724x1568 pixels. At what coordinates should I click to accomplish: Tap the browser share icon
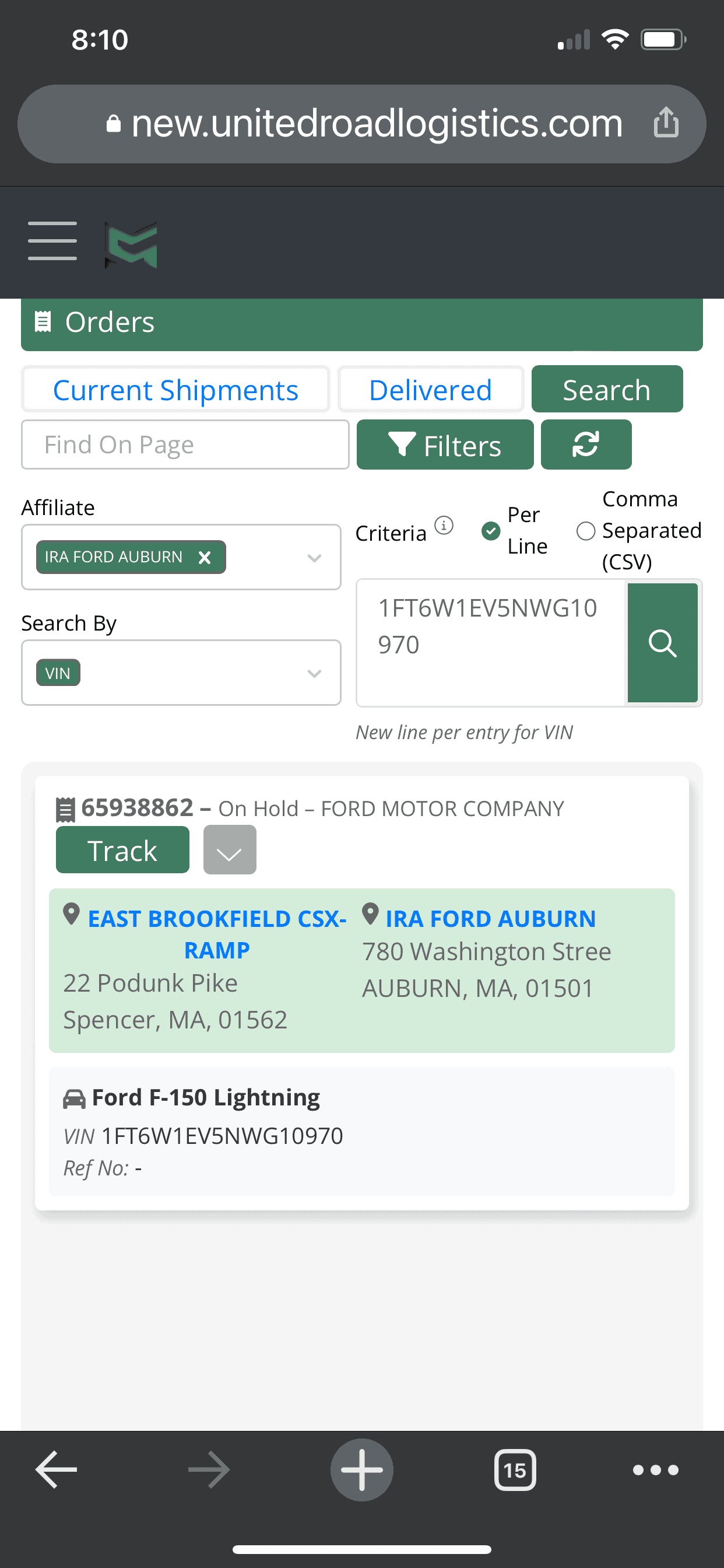coord(666,123)
